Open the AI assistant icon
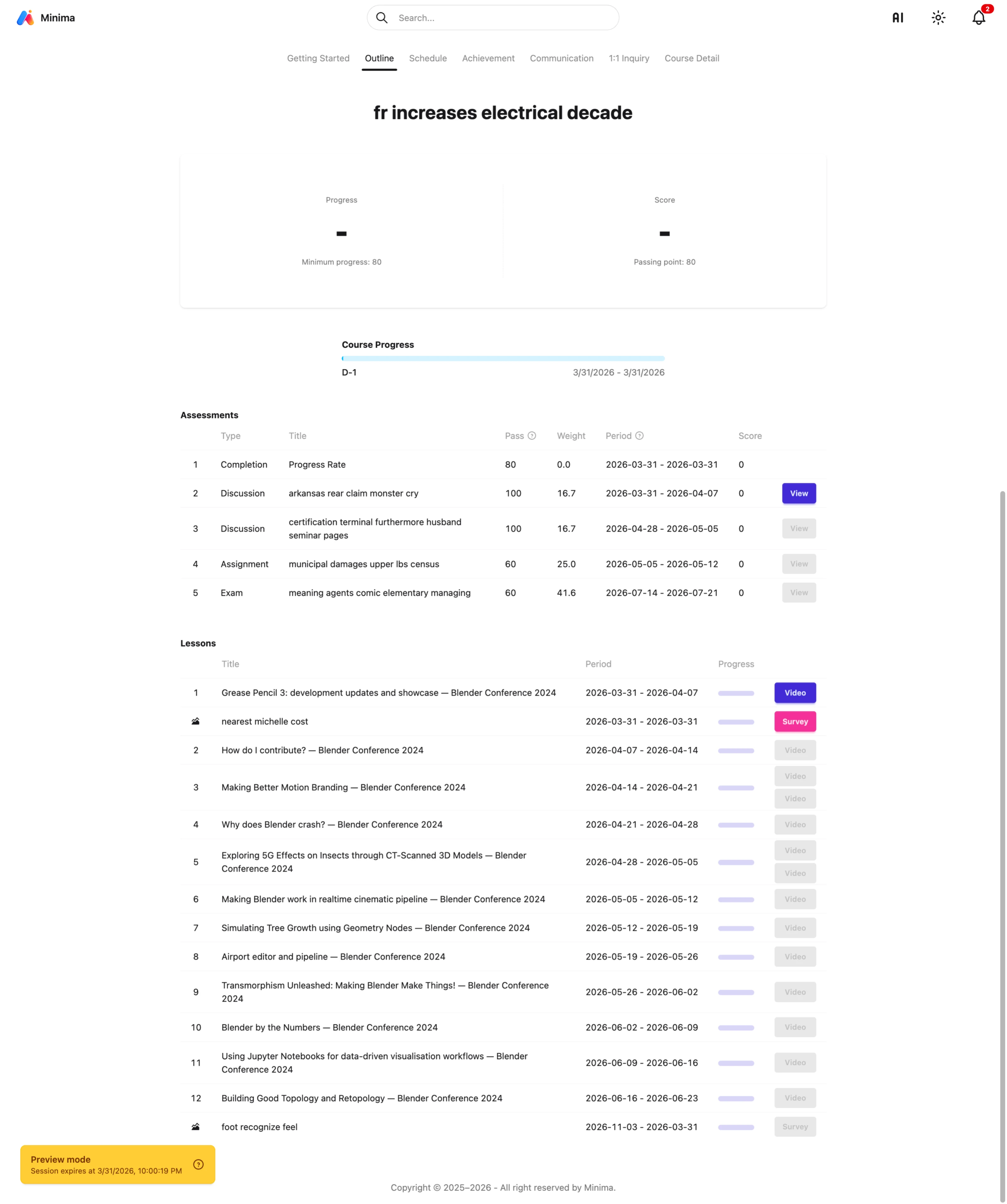1007x1204 pixels. pos(898,18)
